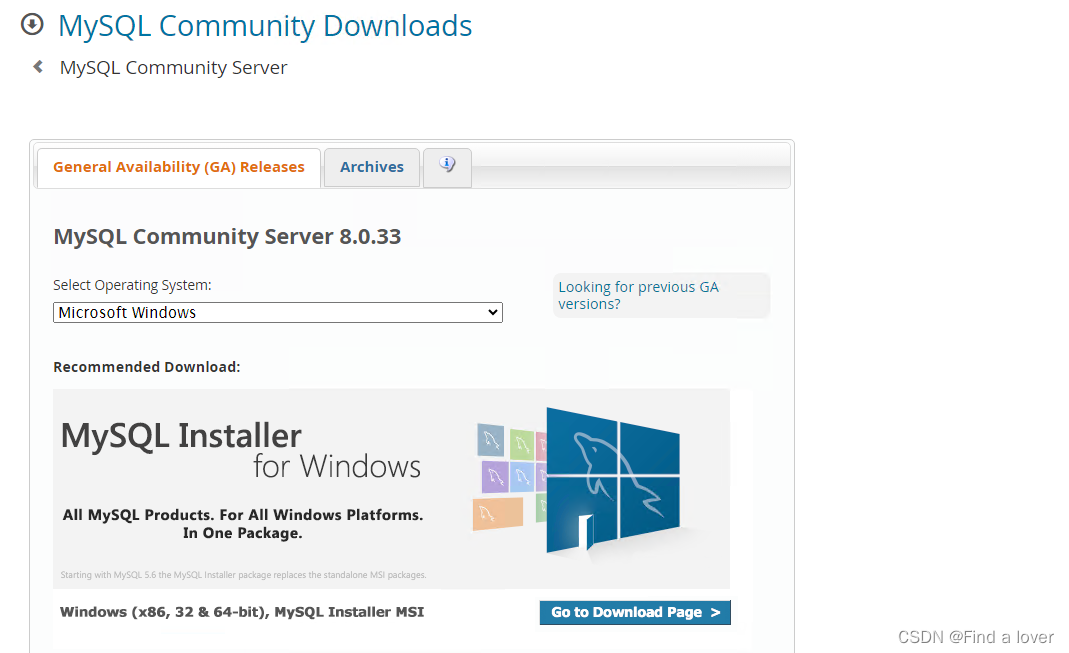Click 'All MySQL Products. For All Windows Platforms.' text

click(243, 515)
